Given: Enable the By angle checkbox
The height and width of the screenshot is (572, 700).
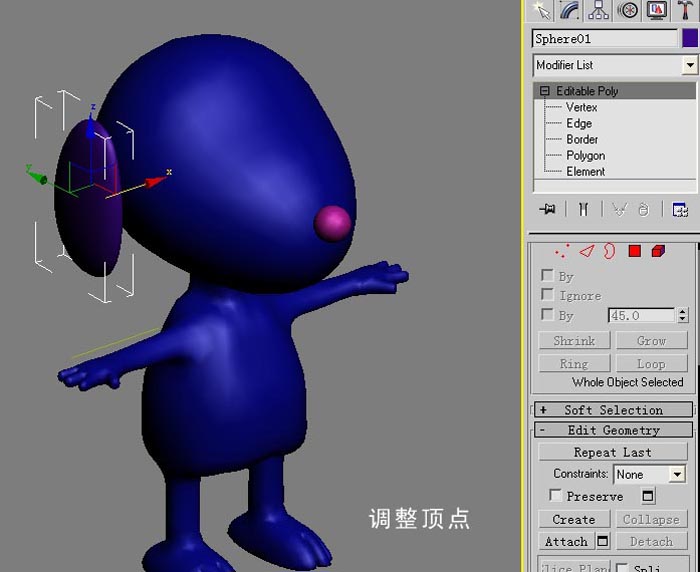Looking at the screenshot, I should pyautogui.click(x=547, y=314).
